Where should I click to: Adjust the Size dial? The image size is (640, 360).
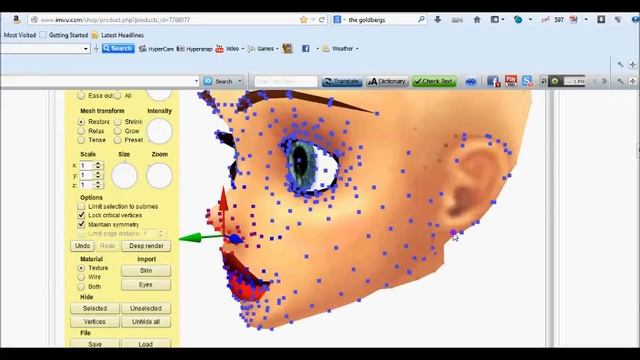[124, 176]
